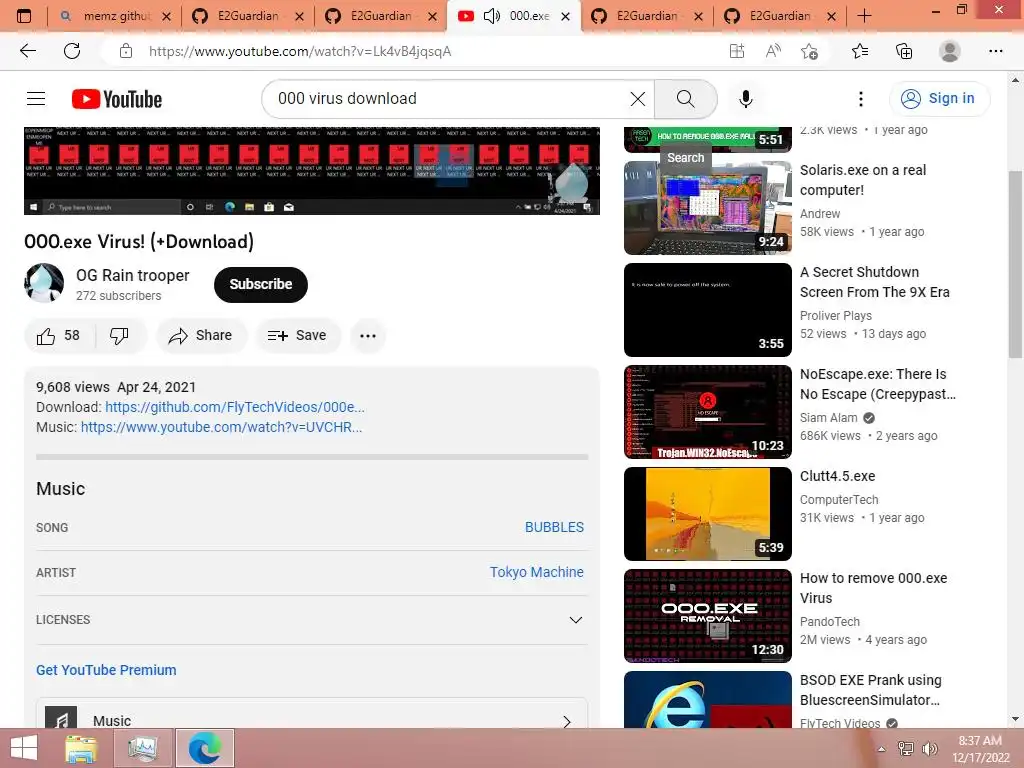Clear the search box with X
This screenshot has height=768, width=1024.
coord(637,99)
